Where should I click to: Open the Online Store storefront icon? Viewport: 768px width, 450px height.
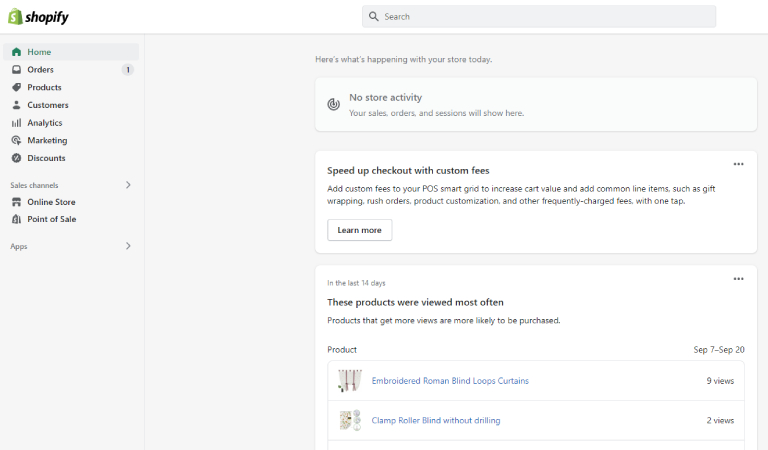pyautogui.click(x=16, y=202)
